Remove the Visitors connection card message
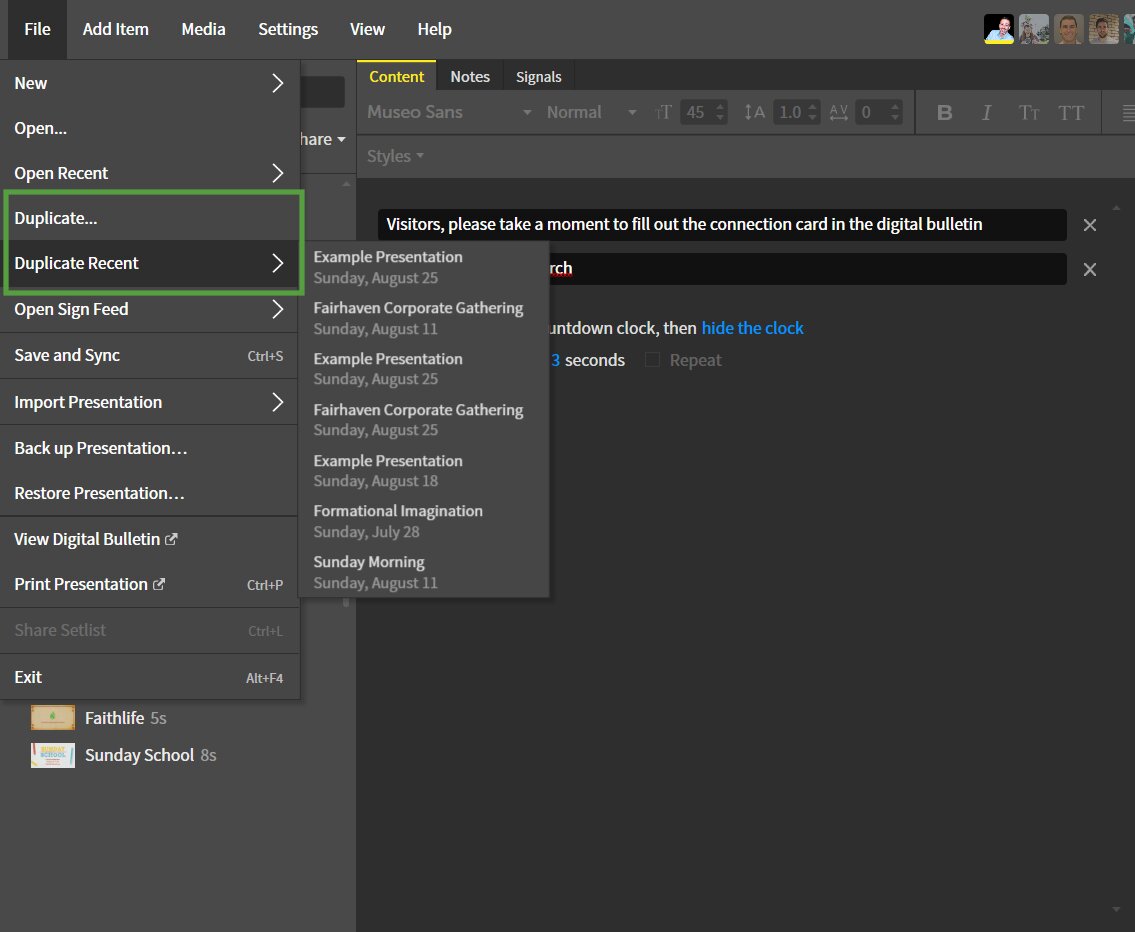 point(1090,225)
